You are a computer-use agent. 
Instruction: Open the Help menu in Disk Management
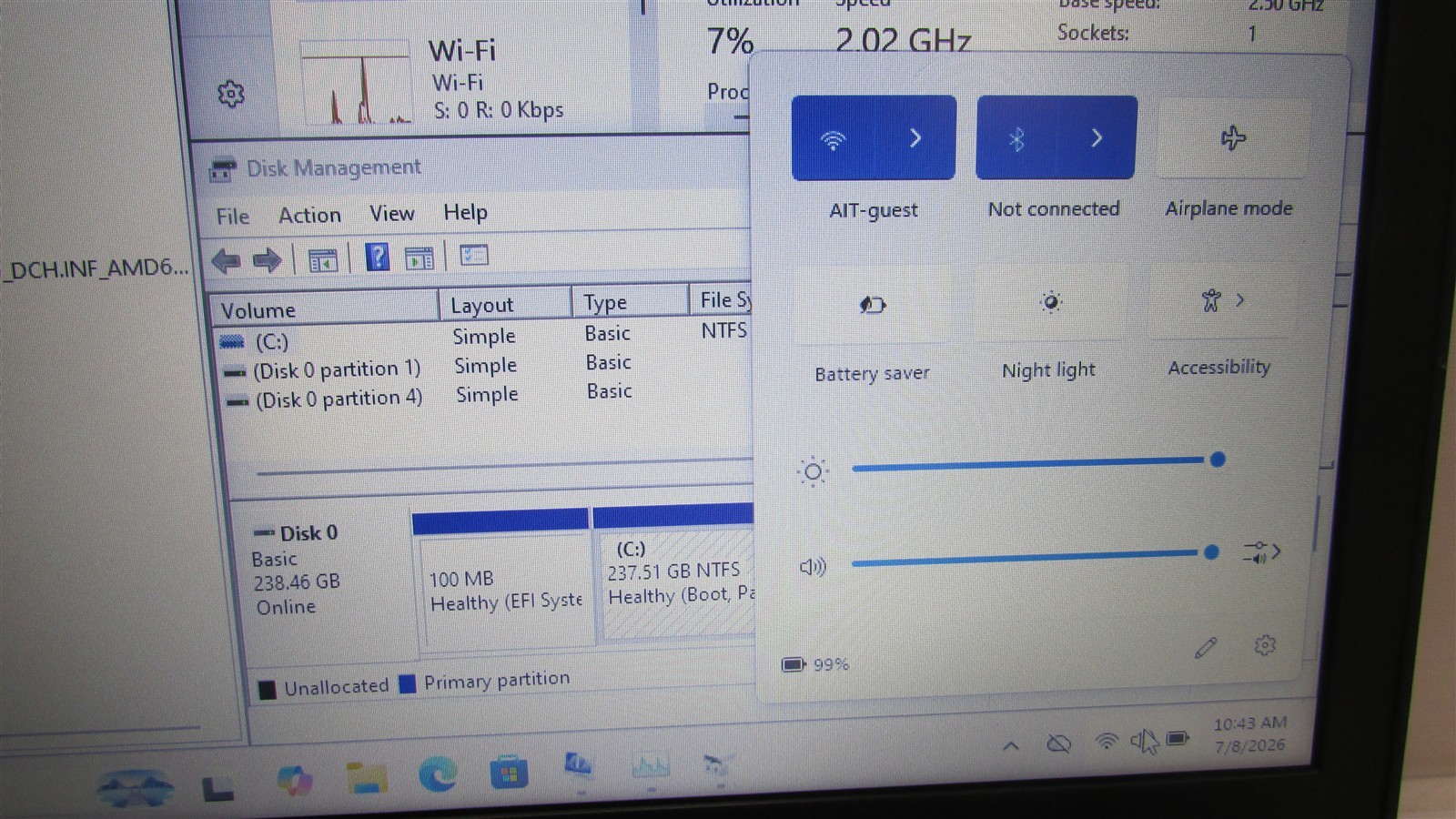point(465,212)
